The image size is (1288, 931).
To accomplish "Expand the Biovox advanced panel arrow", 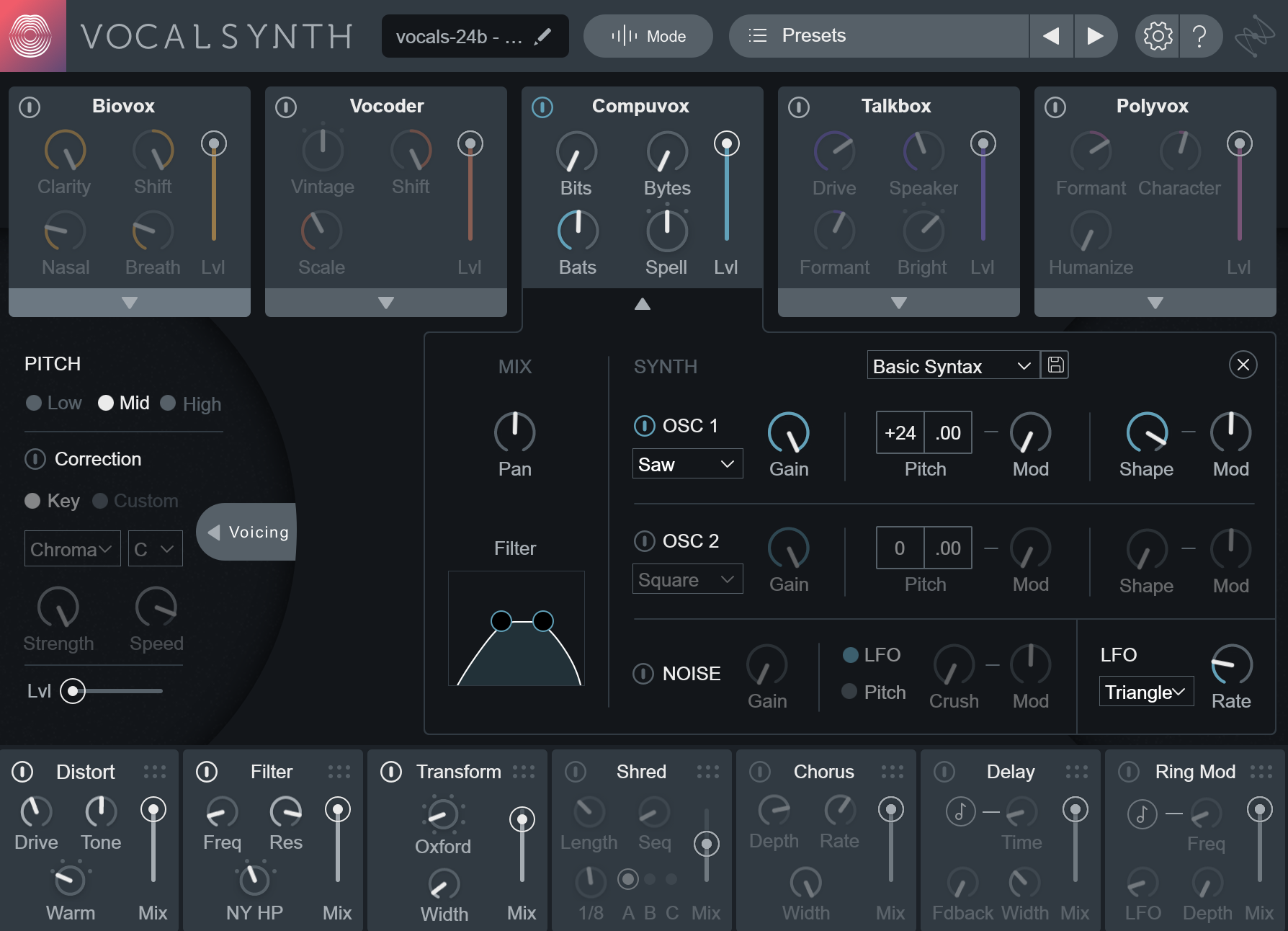I will click(130, 303).
